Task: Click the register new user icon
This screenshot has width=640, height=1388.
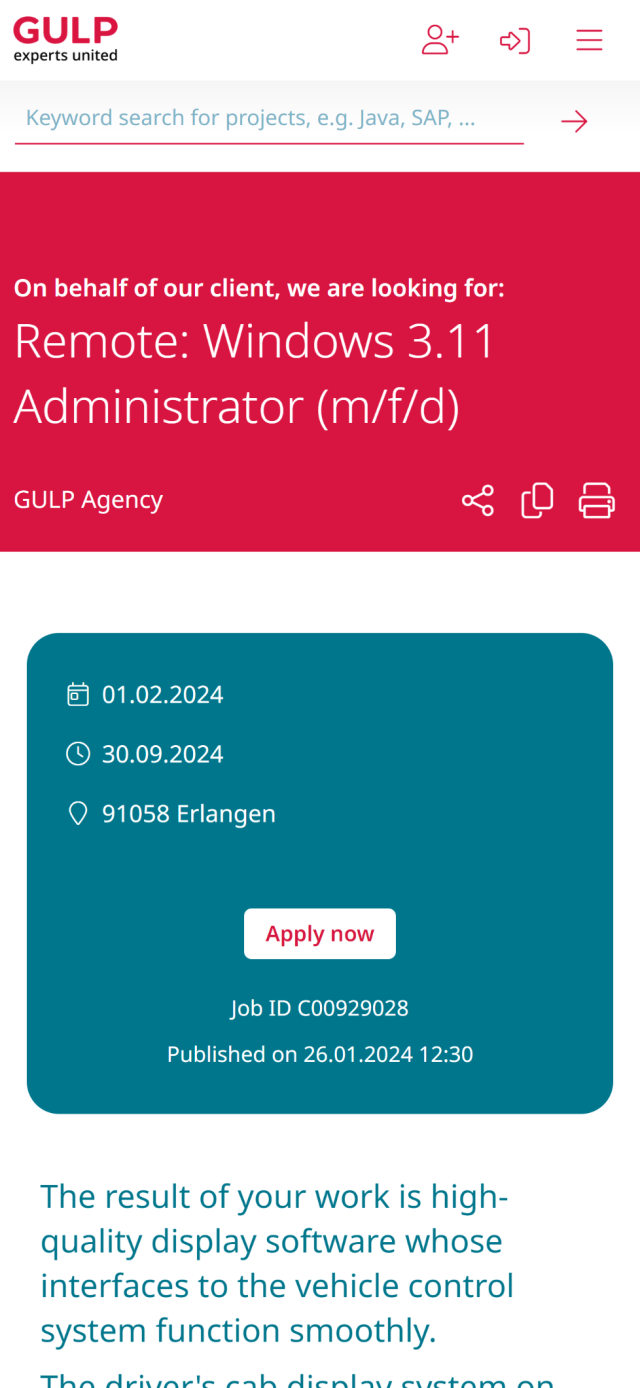Action: click(440, 40)
